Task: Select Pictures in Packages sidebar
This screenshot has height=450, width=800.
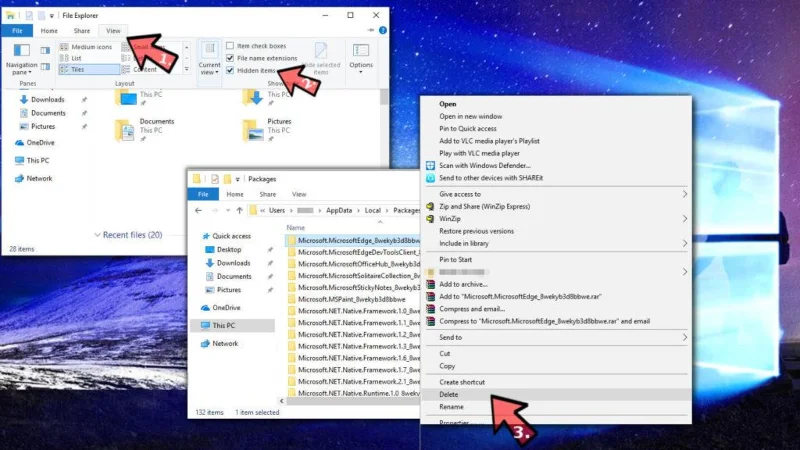Action: (223, 289)
